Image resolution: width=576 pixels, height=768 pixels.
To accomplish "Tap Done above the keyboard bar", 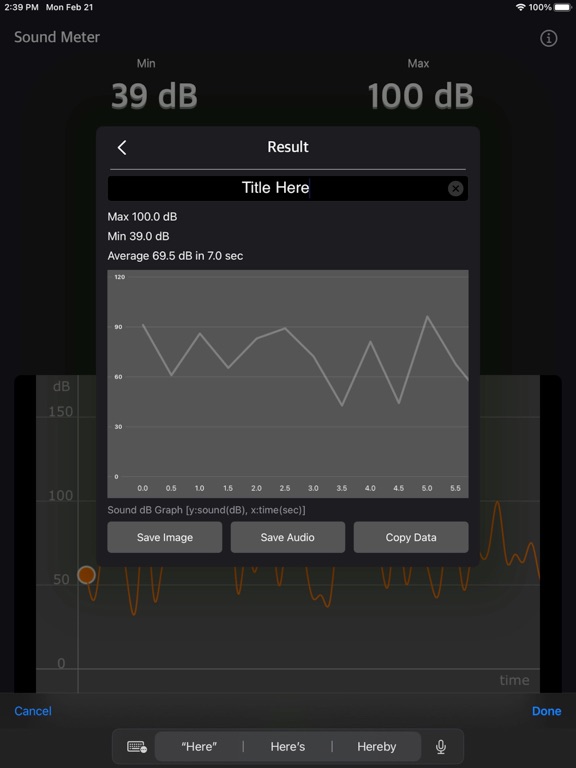I will 547,711.
